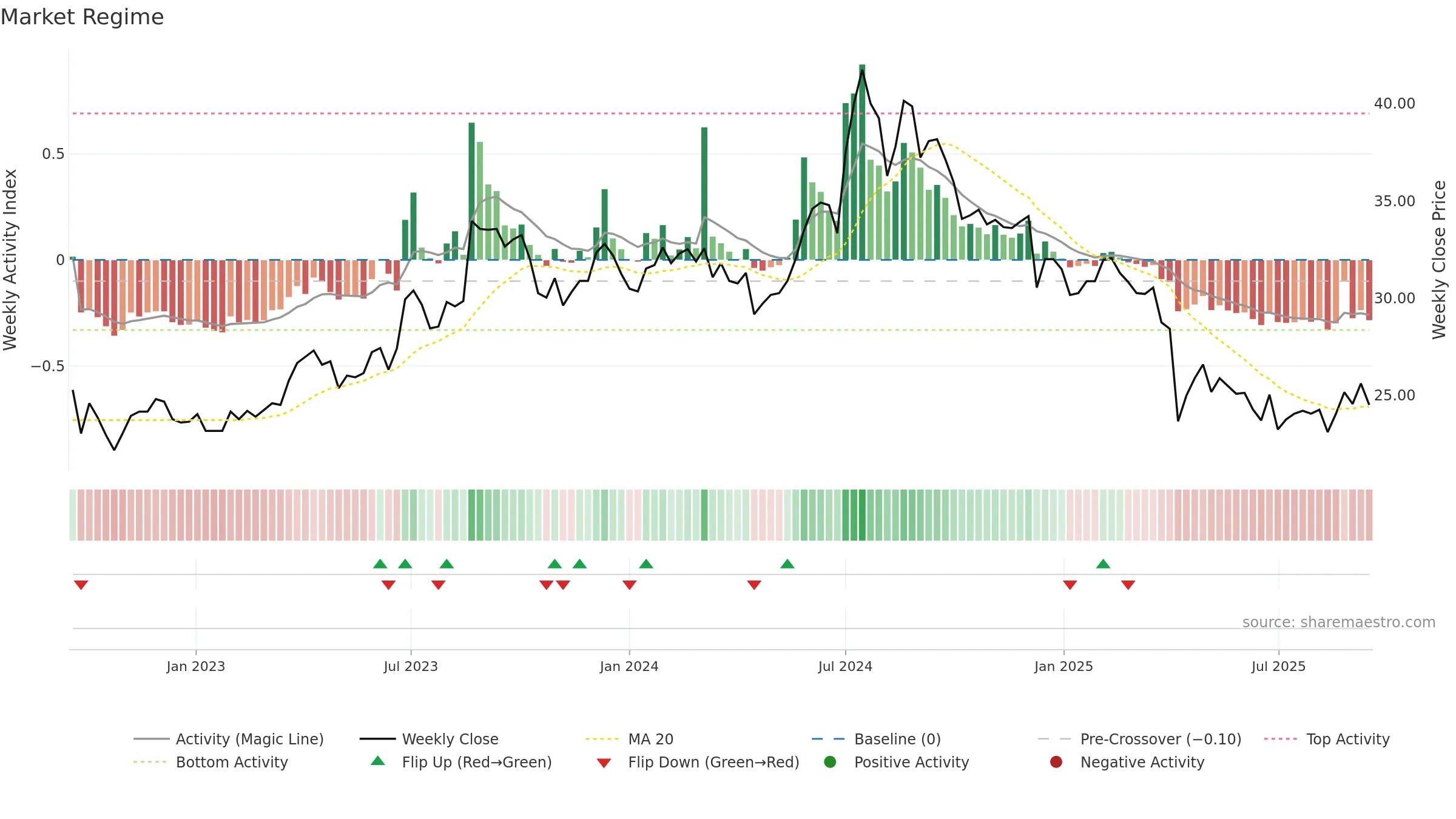Click the tallest dark green activity bar after Jul 2024

862,162
